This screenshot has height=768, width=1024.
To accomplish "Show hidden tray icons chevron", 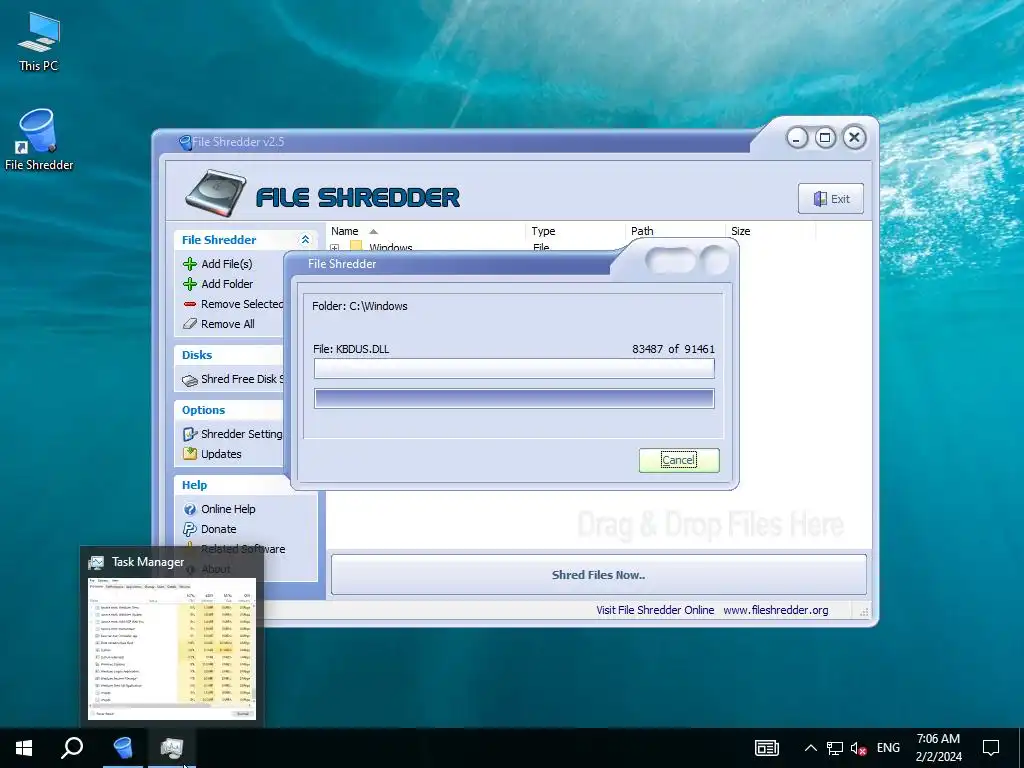I will click(x=810, y=748).
